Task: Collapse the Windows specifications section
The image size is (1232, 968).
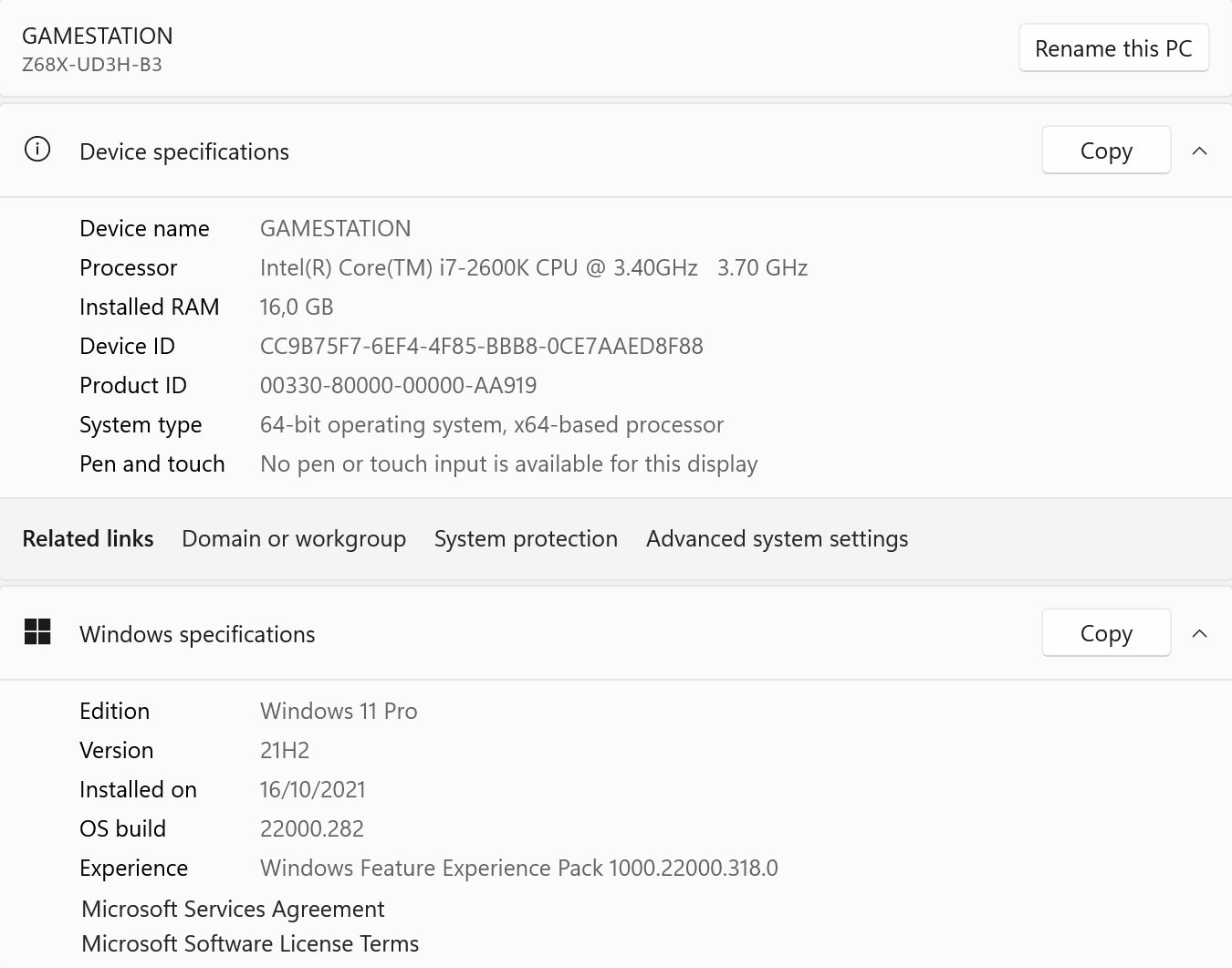Action: [x=1200, y=633]
